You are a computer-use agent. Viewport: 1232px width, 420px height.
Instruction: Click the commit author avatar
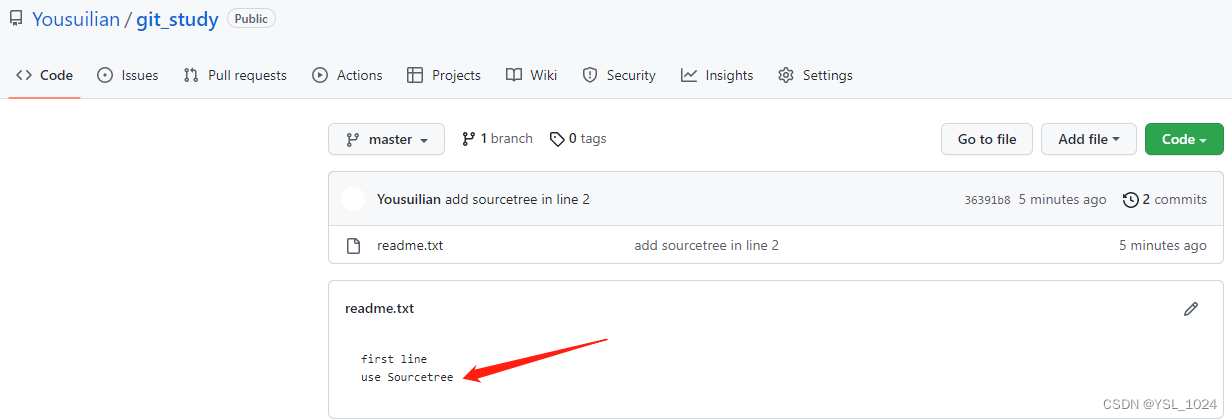coord(353,199)
